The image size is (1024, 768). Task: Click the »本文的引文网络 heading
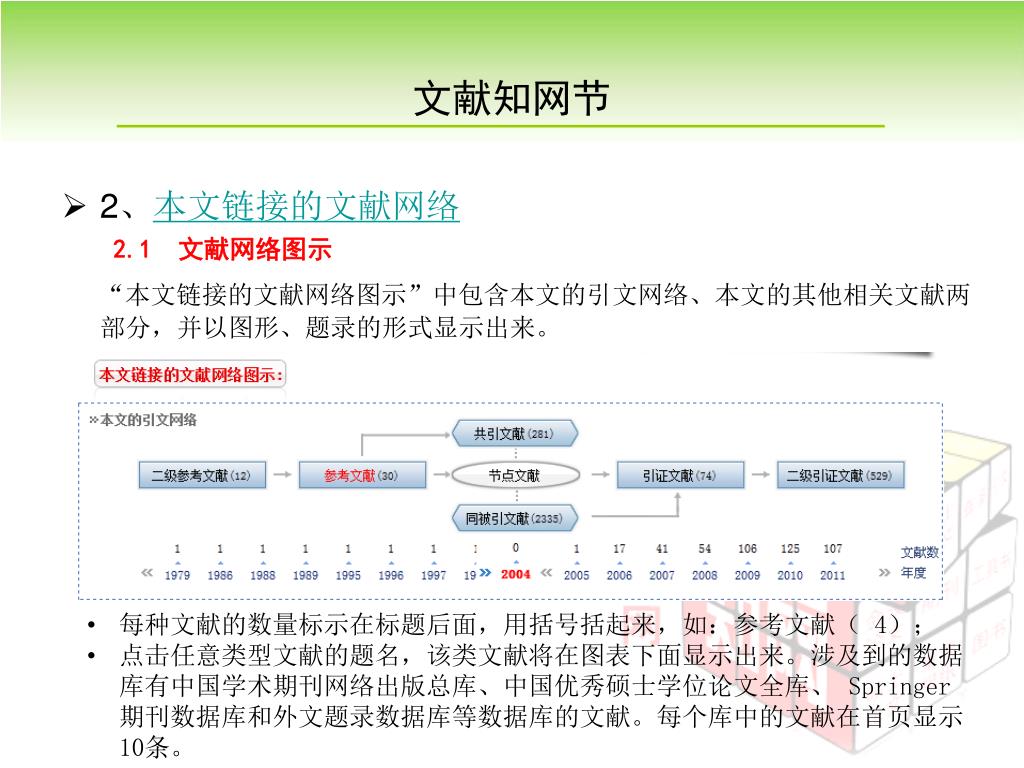(143, 420)
